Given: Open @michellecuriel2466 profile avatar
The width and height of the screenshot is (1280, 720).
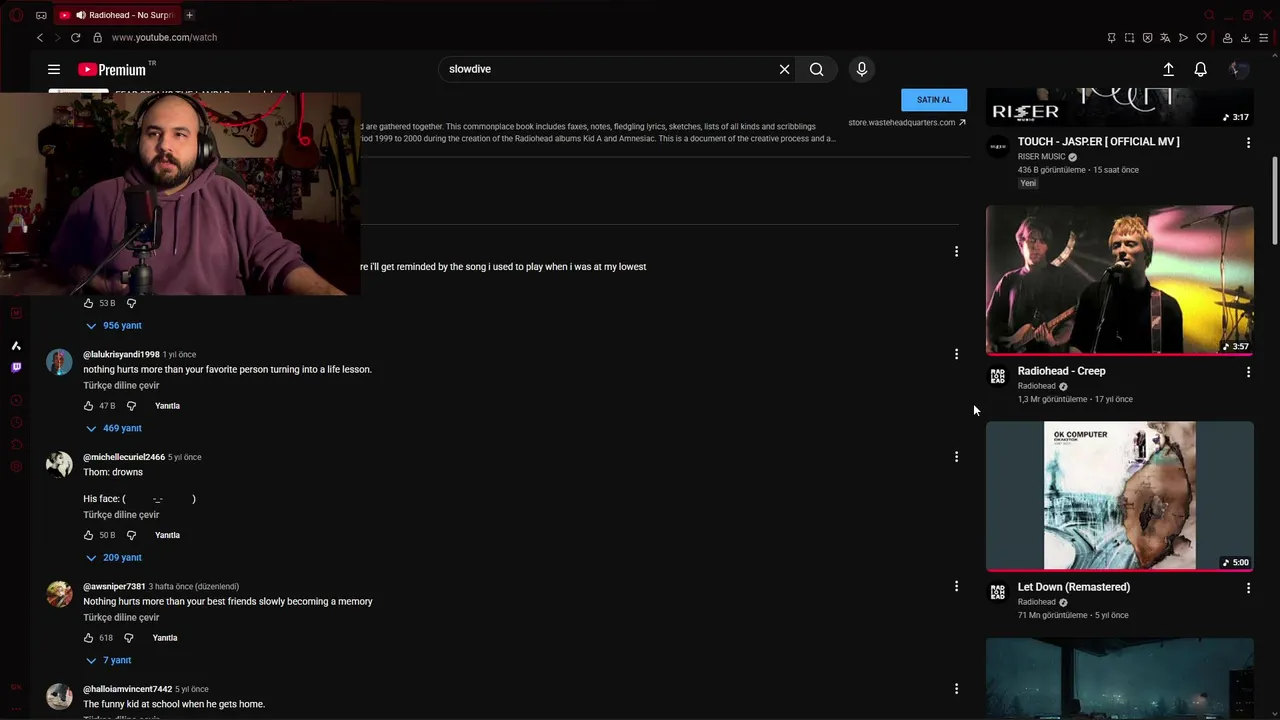Looking at the screenshot, I should tap(59, 464).
